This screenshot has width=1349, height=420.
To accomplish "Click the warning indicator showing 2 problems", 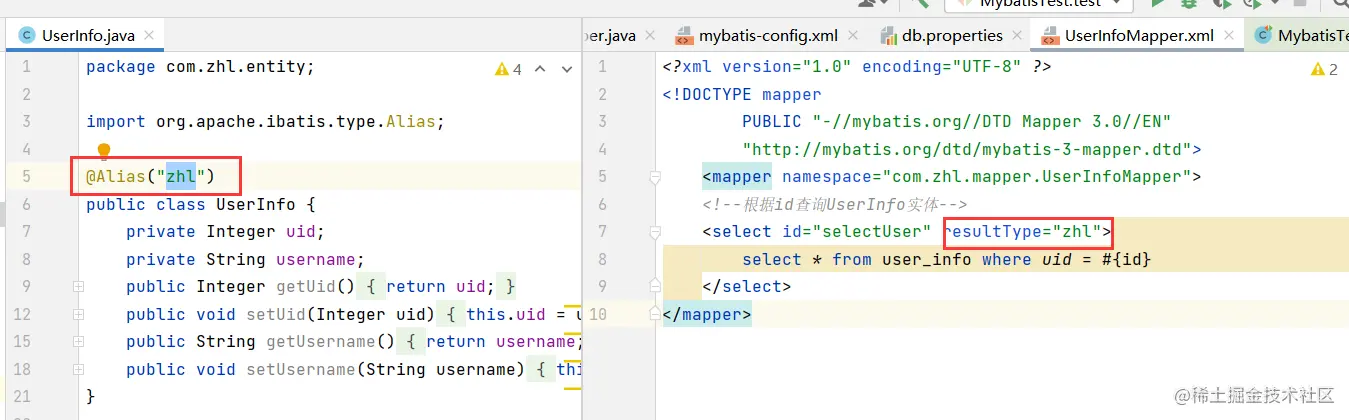I will [x=1325, y=69].
